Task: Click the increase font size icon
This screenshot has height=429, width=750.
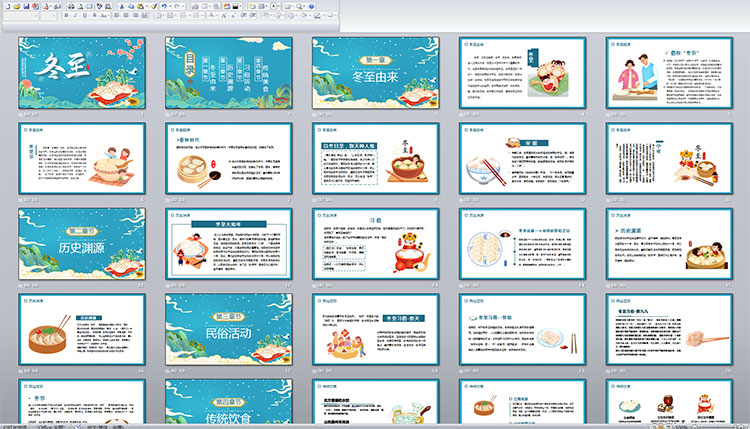Action: (224, 16)
